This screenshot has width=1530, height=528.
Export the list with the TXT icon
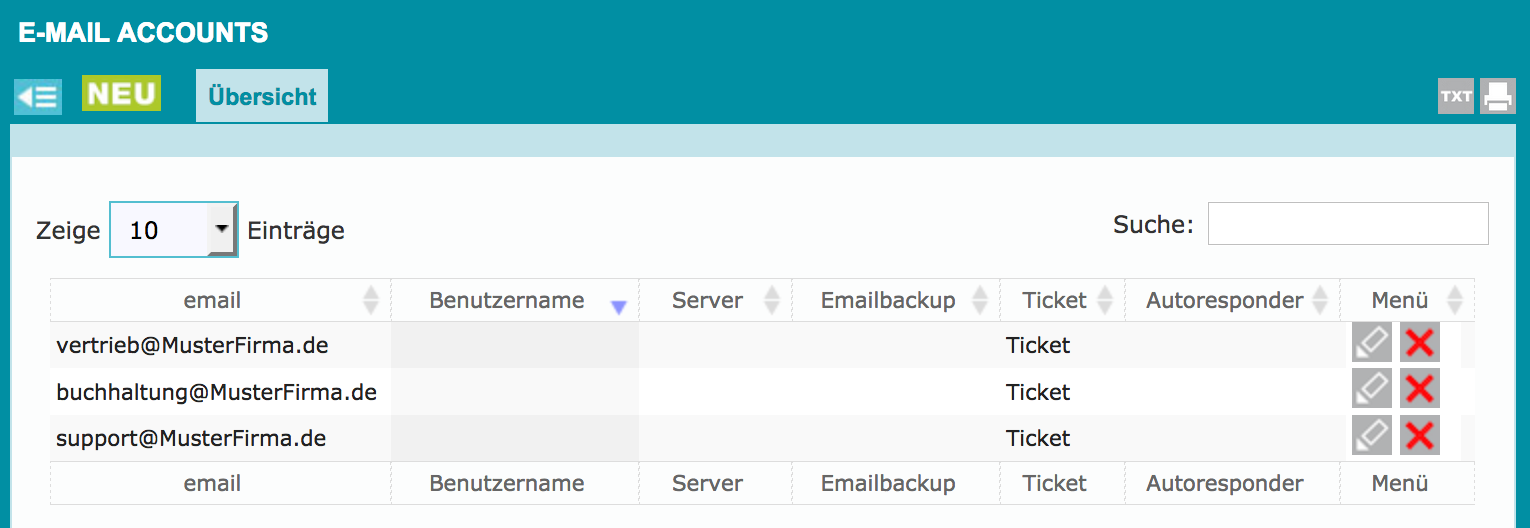(1455, 97)
